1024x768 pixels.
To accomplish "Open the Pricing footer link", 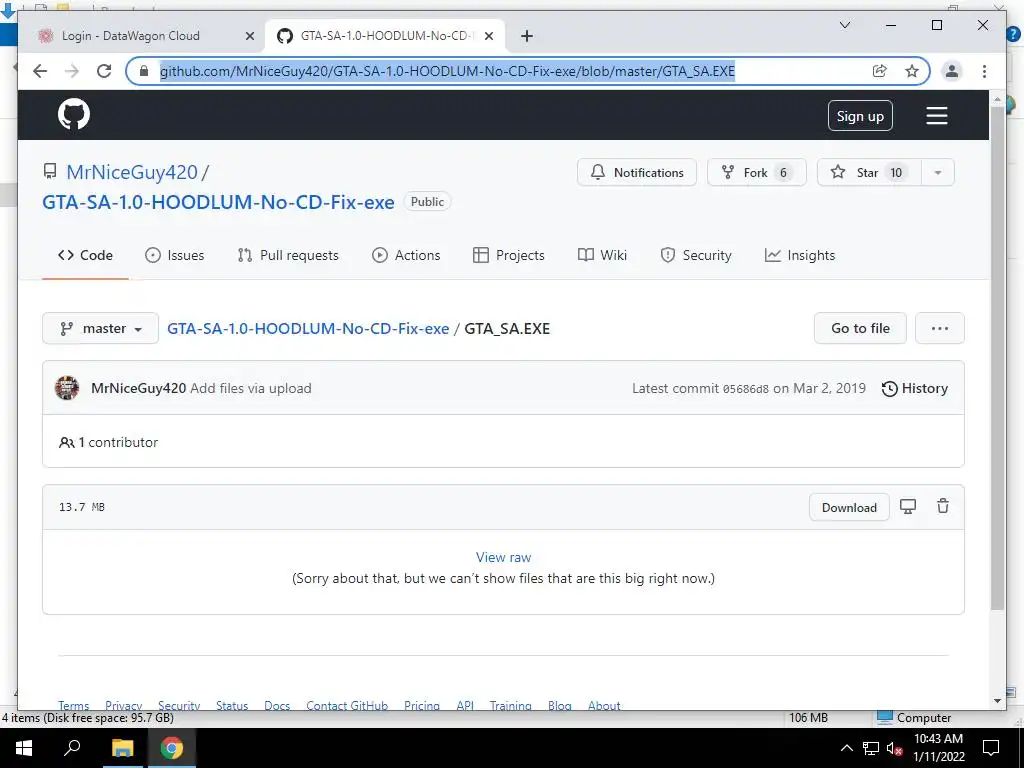I will click(422, 705).
